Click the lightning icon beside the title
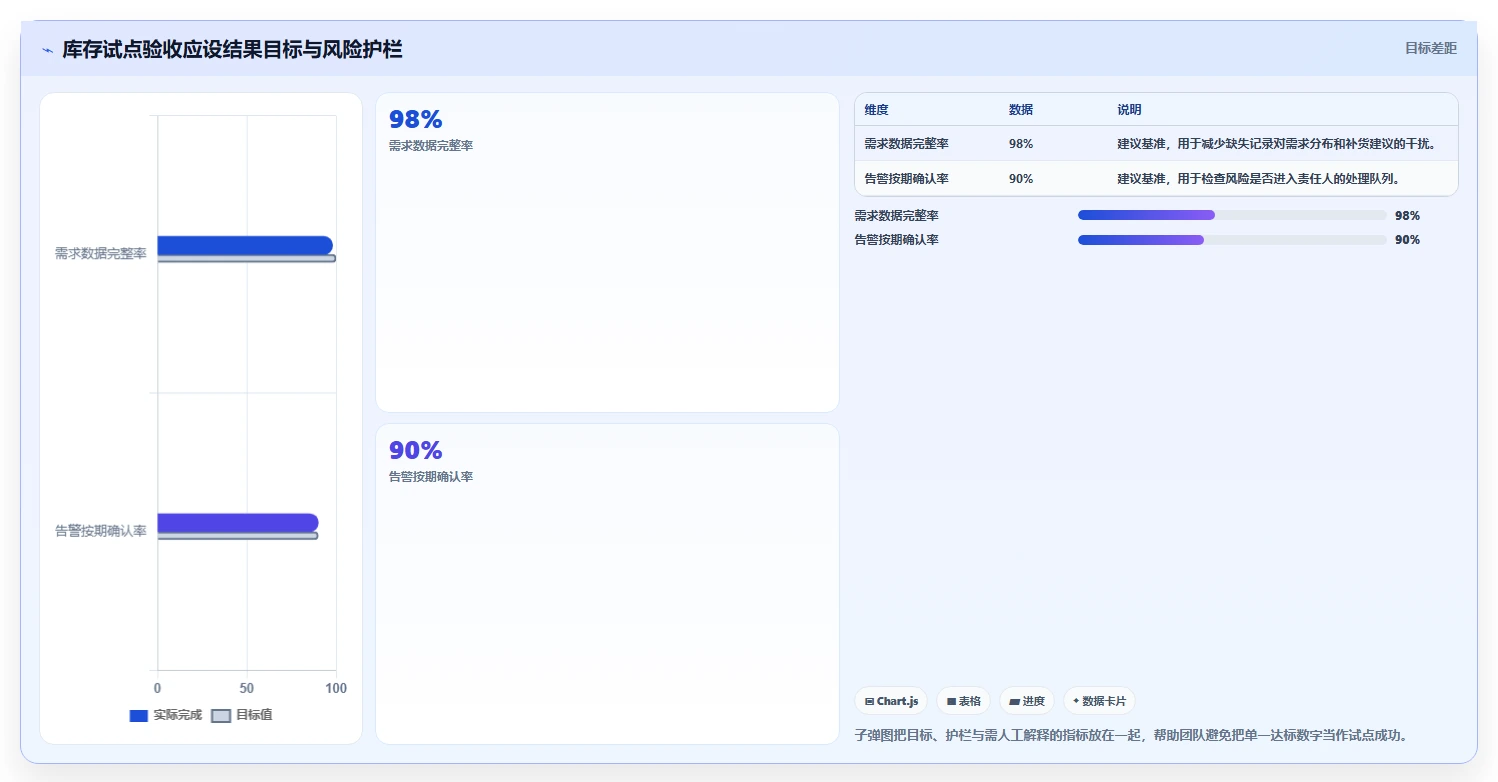1498x782 pixels. (48, 50)
